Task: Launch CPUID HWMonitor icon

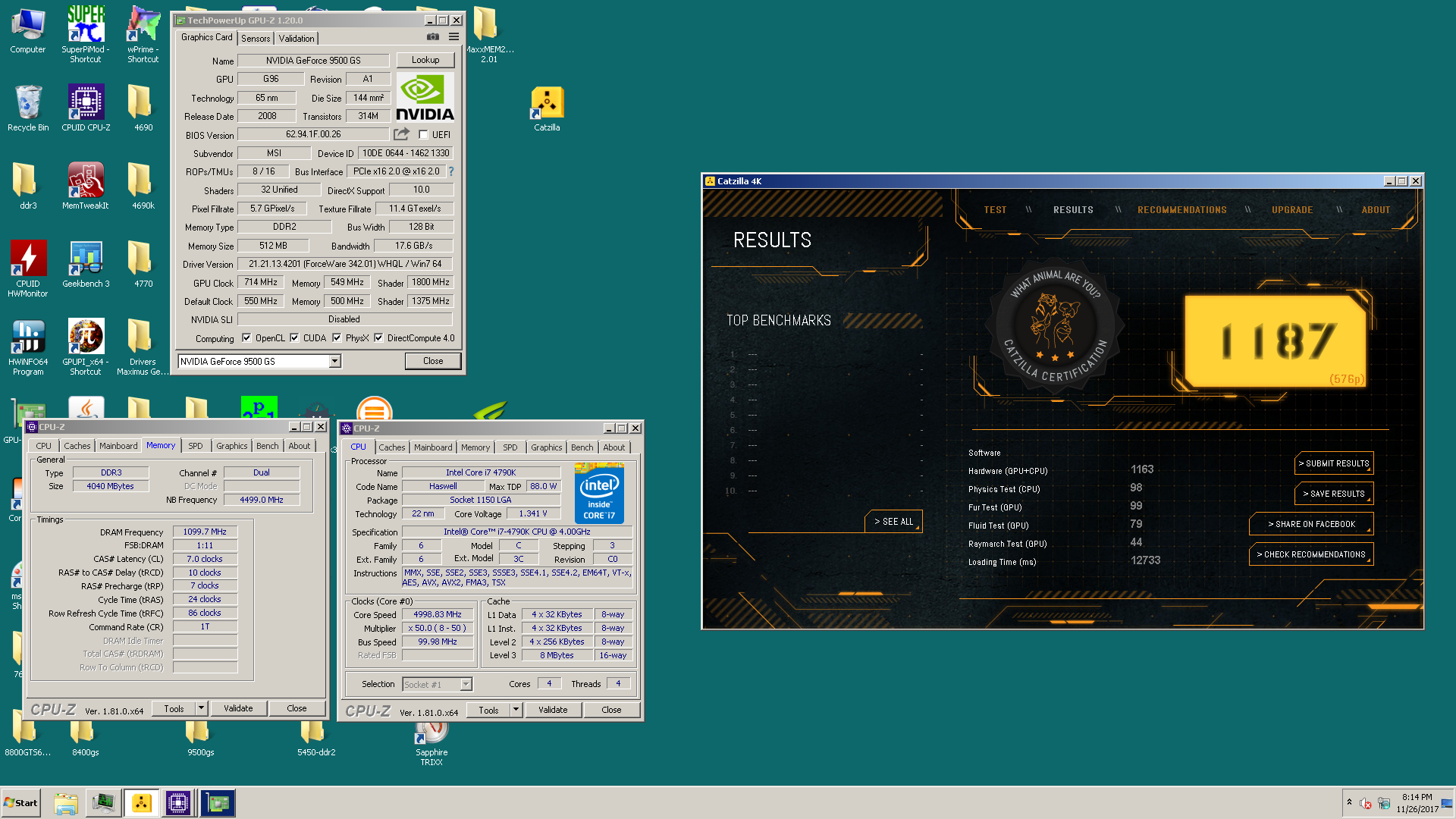Action: click(28, 269)
